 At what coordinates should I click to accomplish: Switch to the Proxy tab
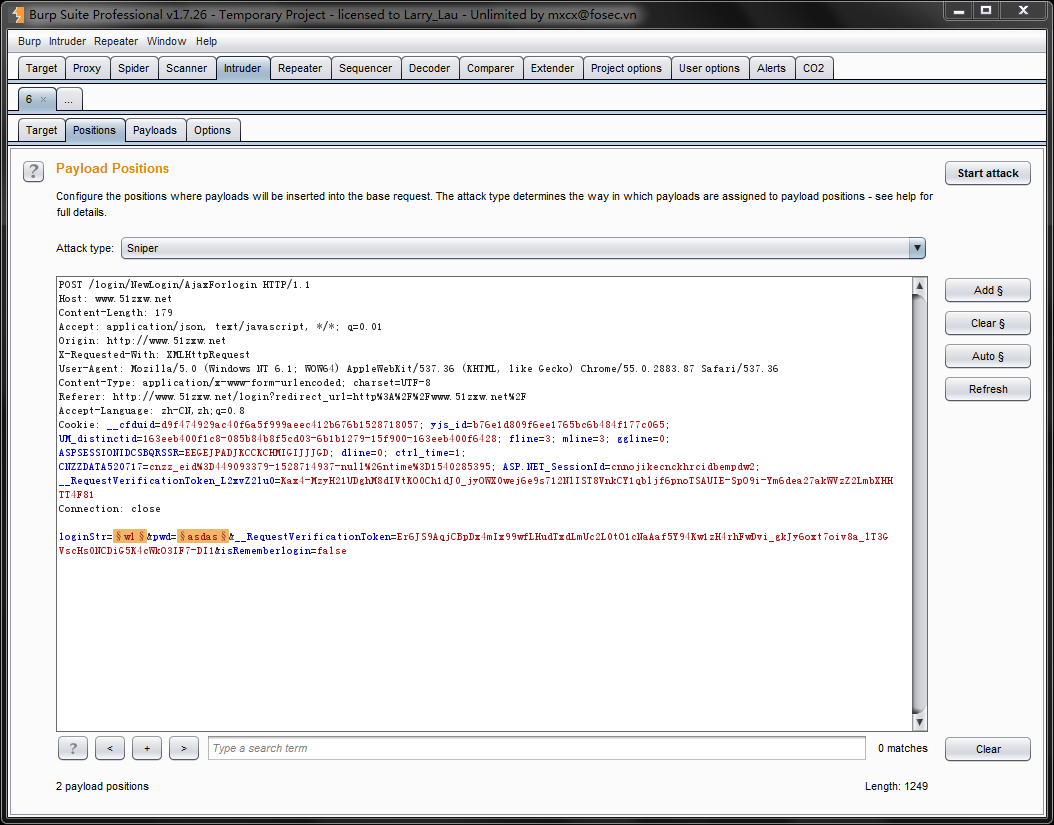coord(87,68)
